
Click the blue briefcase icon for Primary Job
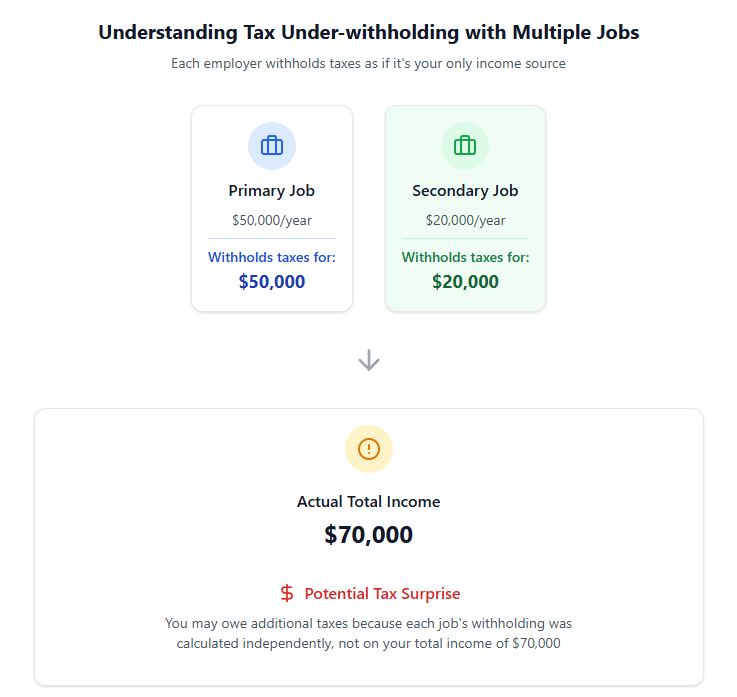[x=272, y=146]
